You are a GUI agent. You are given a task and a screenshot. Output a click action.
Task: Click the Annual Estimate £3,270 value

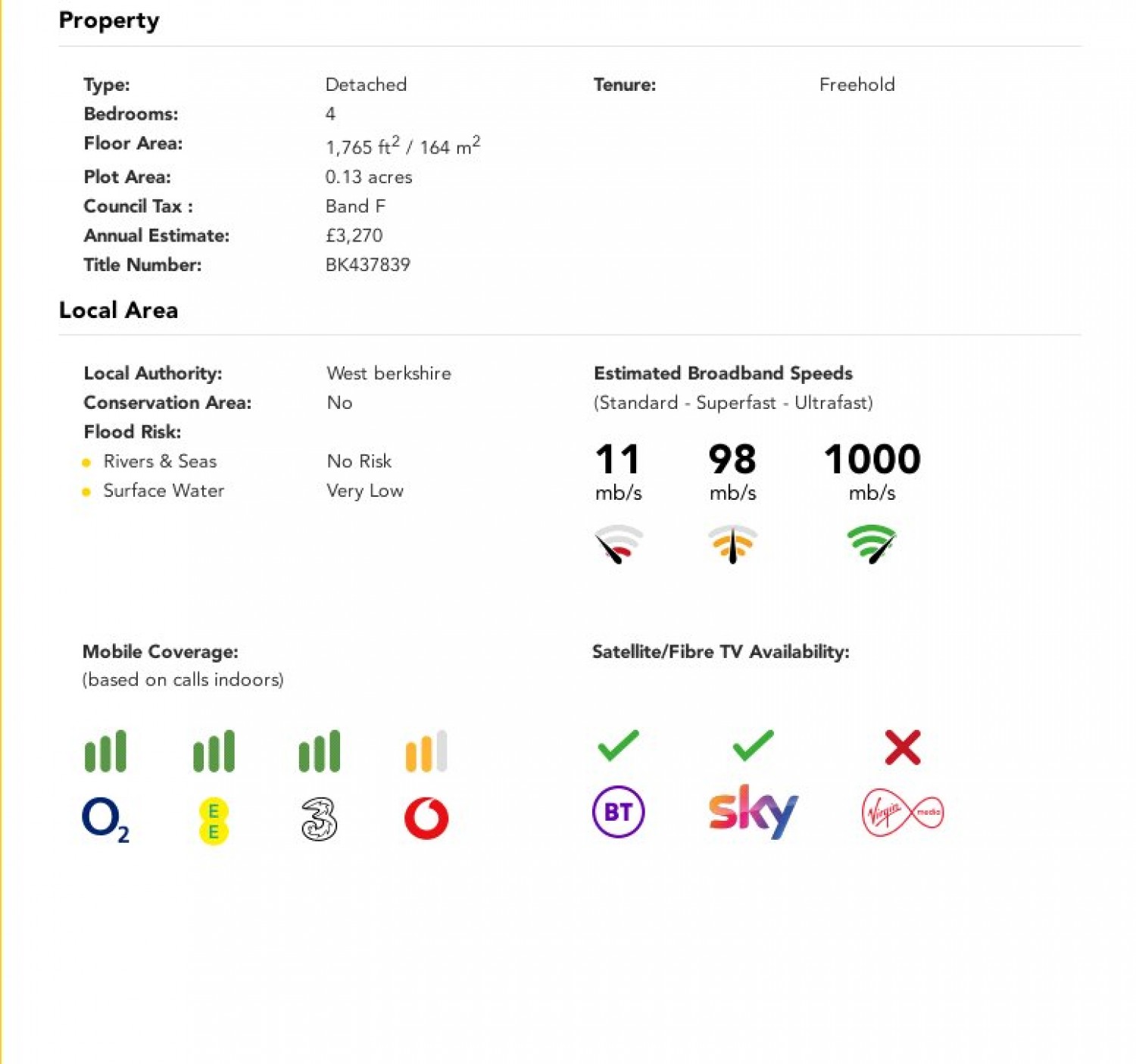click(x=354, y=236)
